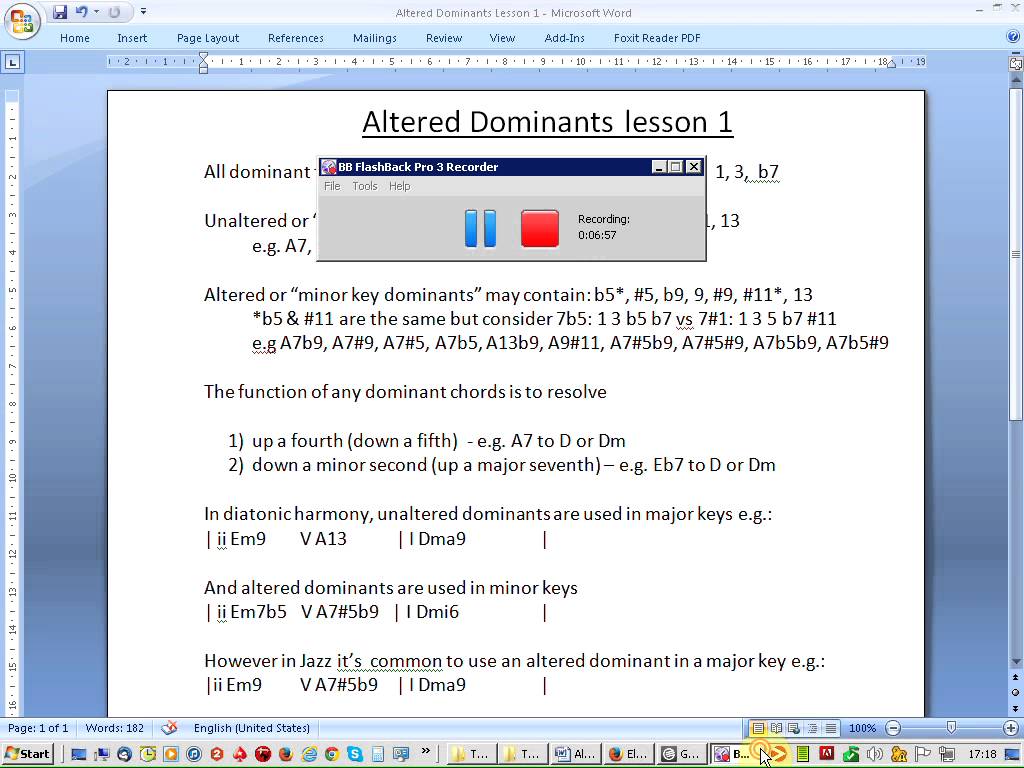Click the proofing errors status bar icon
Screen dimensions: 1024x768
coord(169,728)
